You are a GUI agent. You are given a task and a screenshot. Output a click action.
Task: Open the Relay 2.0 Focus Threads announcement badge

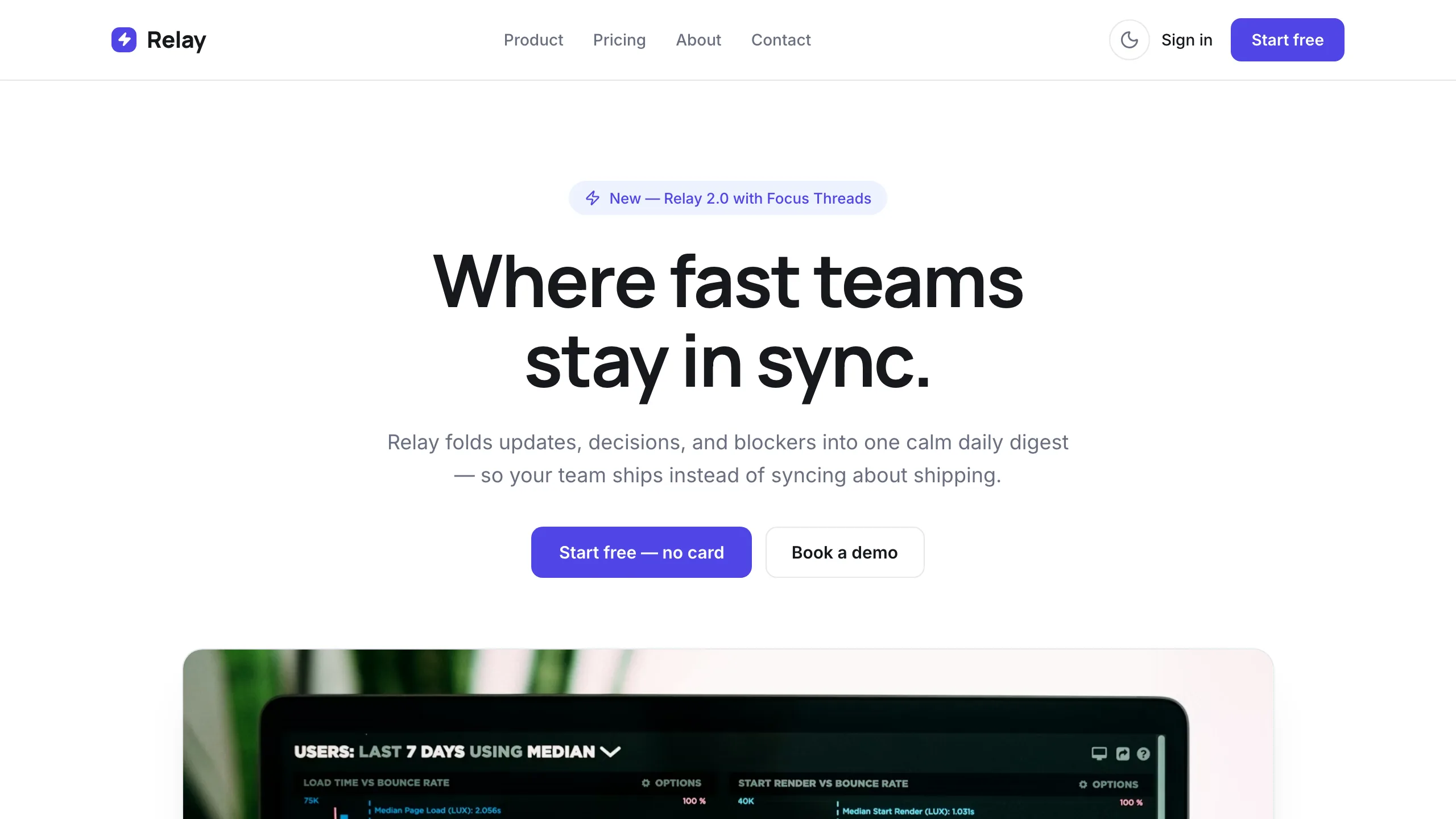click(x=728, y=198)
